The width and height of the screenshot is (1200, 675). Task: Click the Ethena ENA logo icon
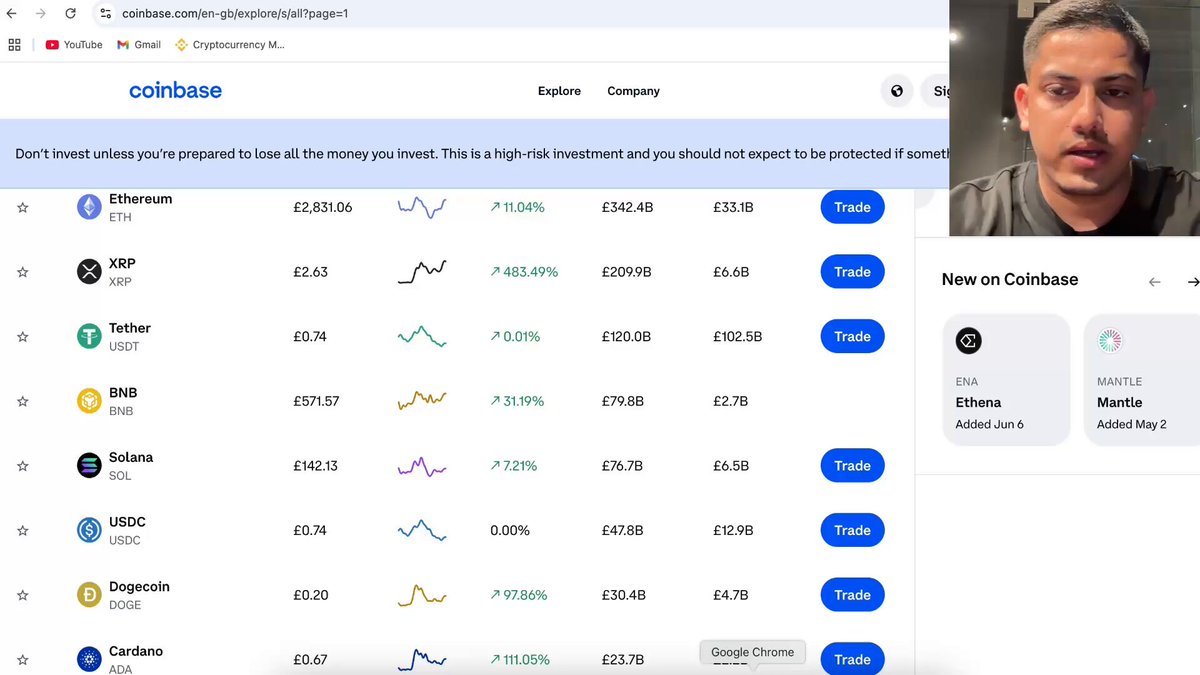pyautogui.click(x=968, y=341)
